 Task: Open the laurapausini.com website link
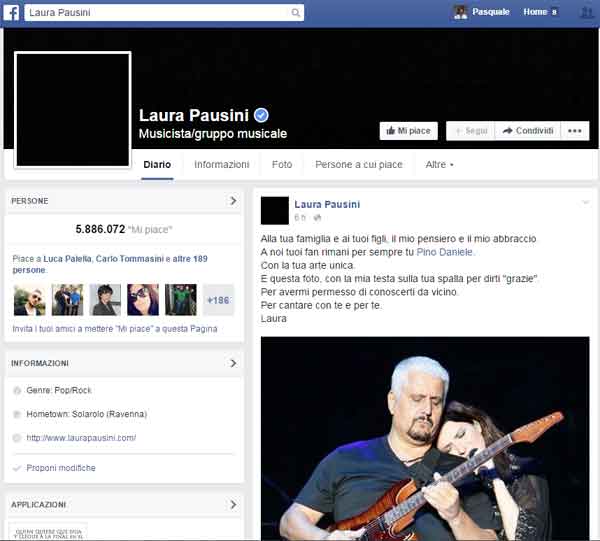click(81, 438)
